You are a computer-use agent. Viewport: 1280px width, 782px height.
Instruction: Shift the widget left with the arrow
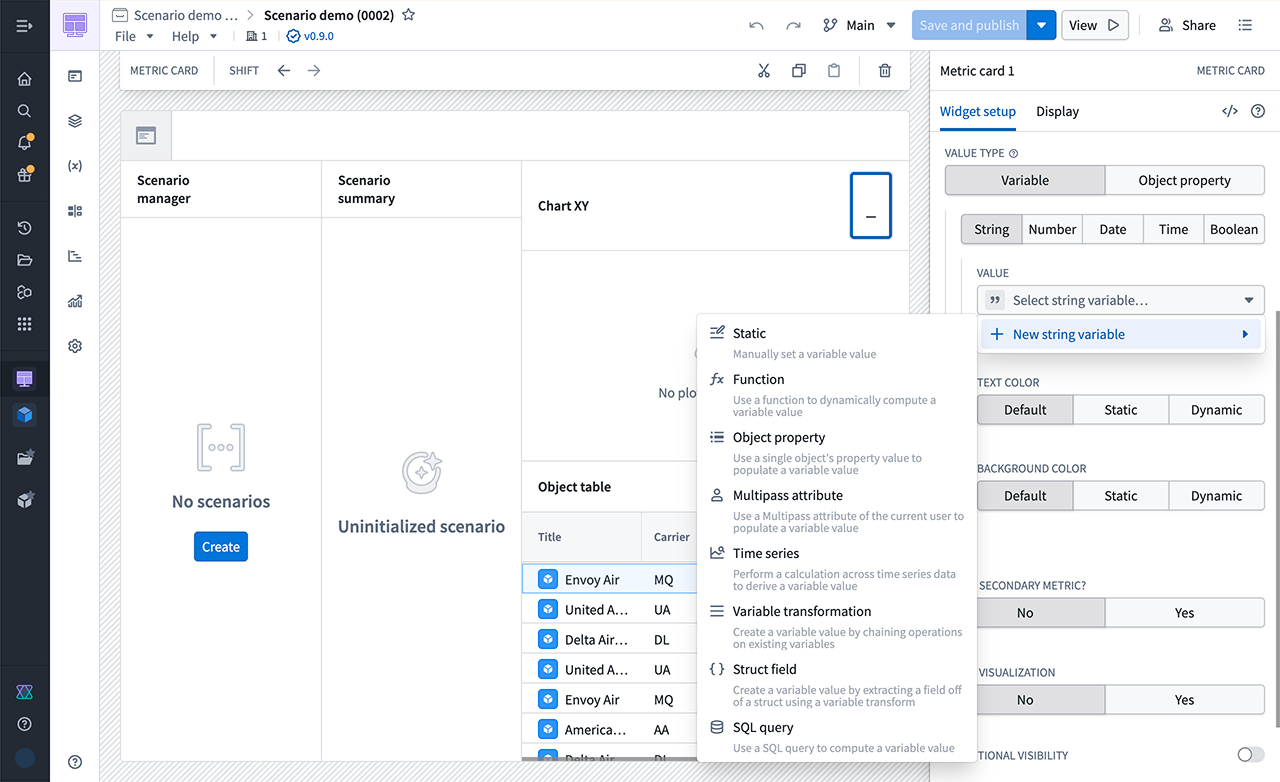pos(284,71)
